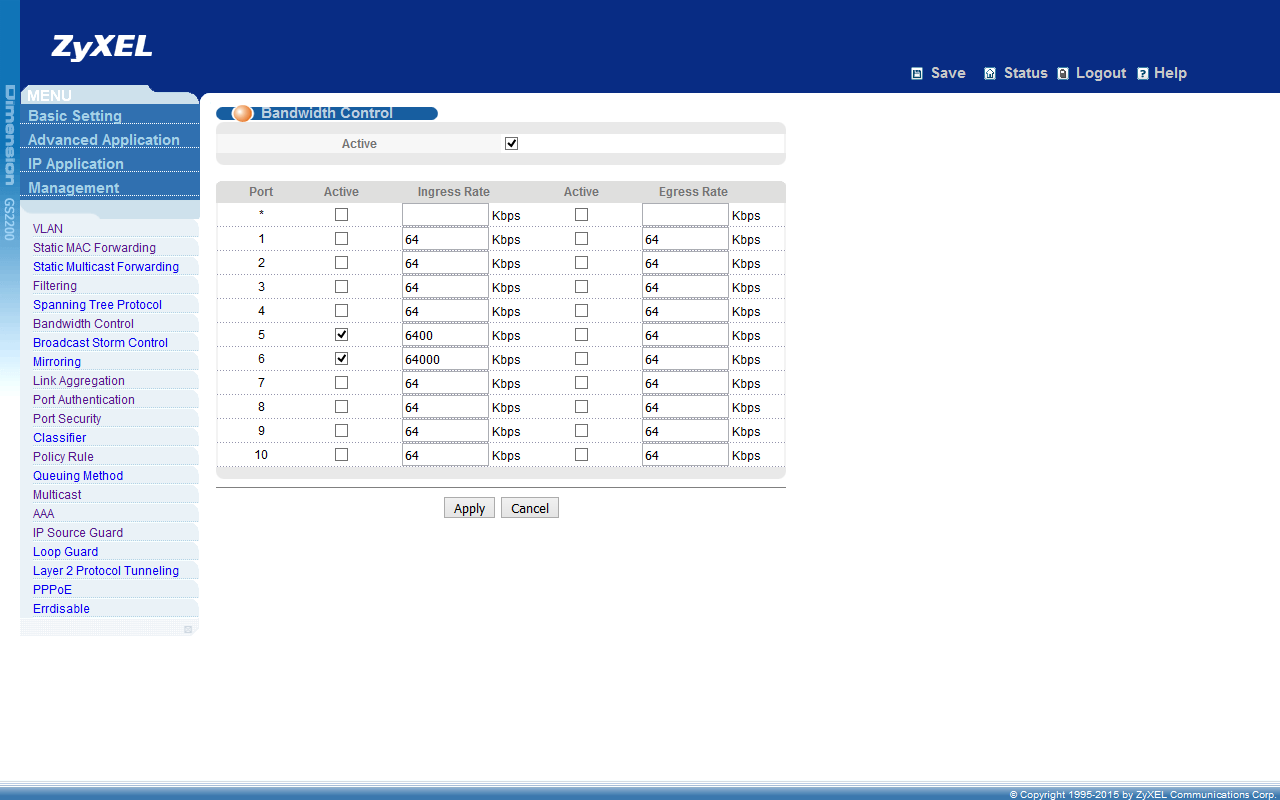Click the Status home icon
1280x800 pixels.
(x=990, y=74)
